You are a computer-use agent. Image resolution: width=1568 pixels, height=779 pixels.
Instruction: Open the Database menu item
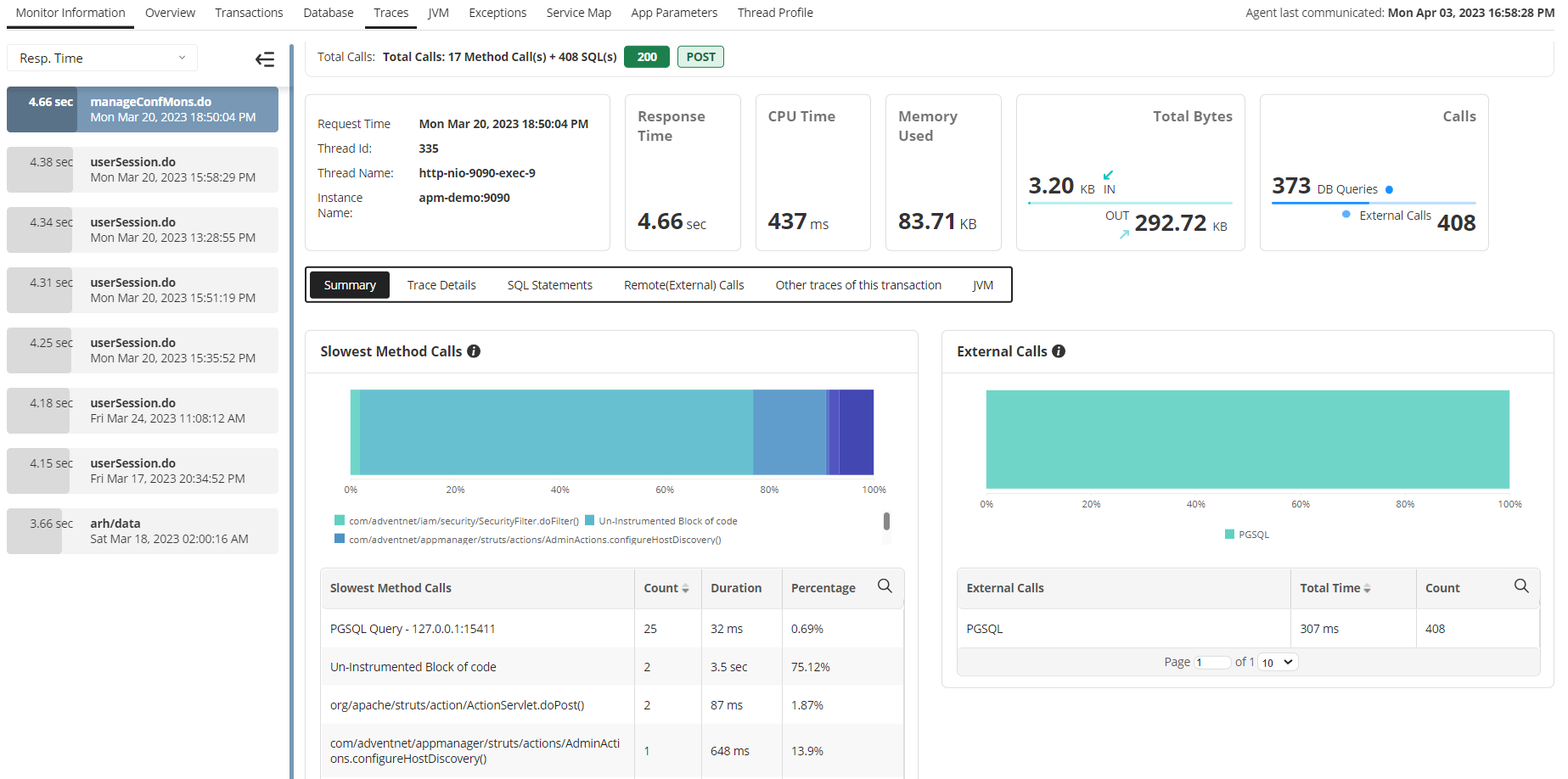point(328,13)
